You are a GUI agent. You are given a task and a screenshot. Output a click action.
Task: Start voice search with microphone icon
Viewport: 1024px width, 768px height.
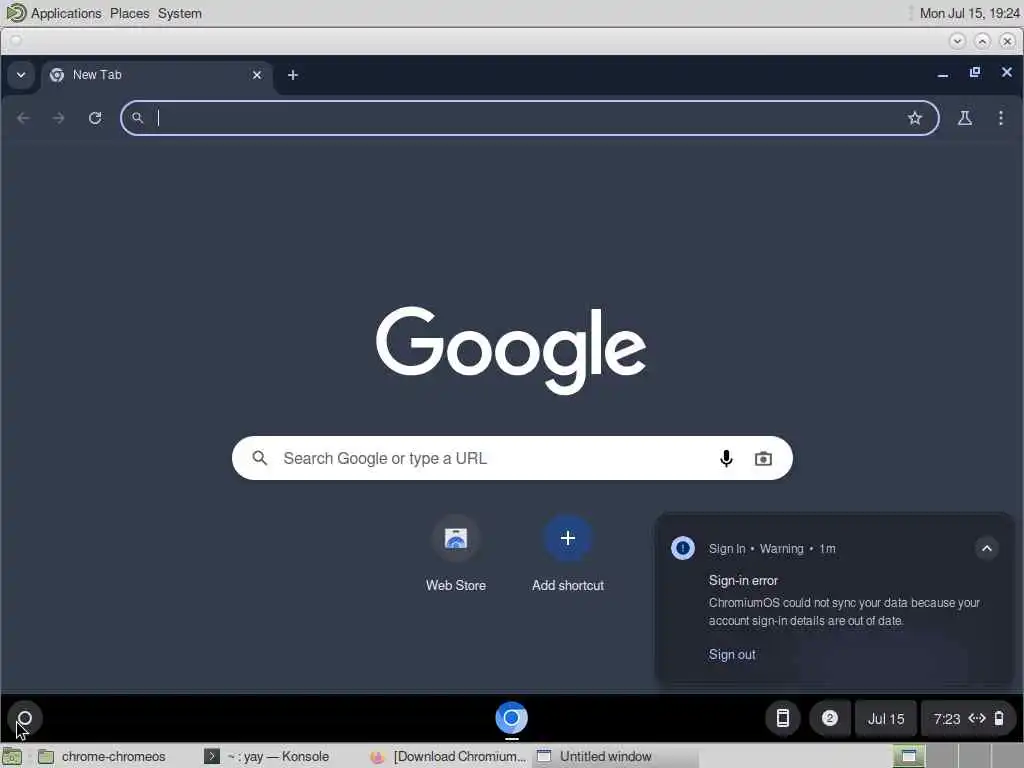726,458
